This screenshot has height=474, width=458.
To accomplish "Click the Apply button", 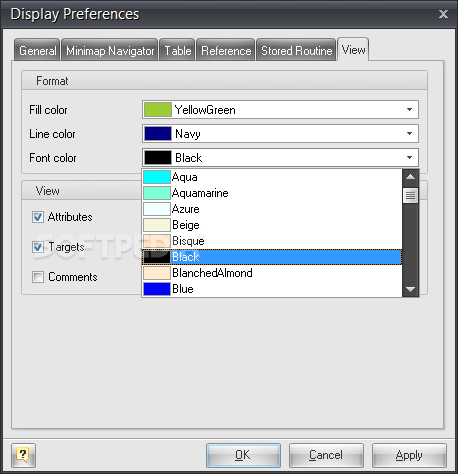I will coord(409,455).
